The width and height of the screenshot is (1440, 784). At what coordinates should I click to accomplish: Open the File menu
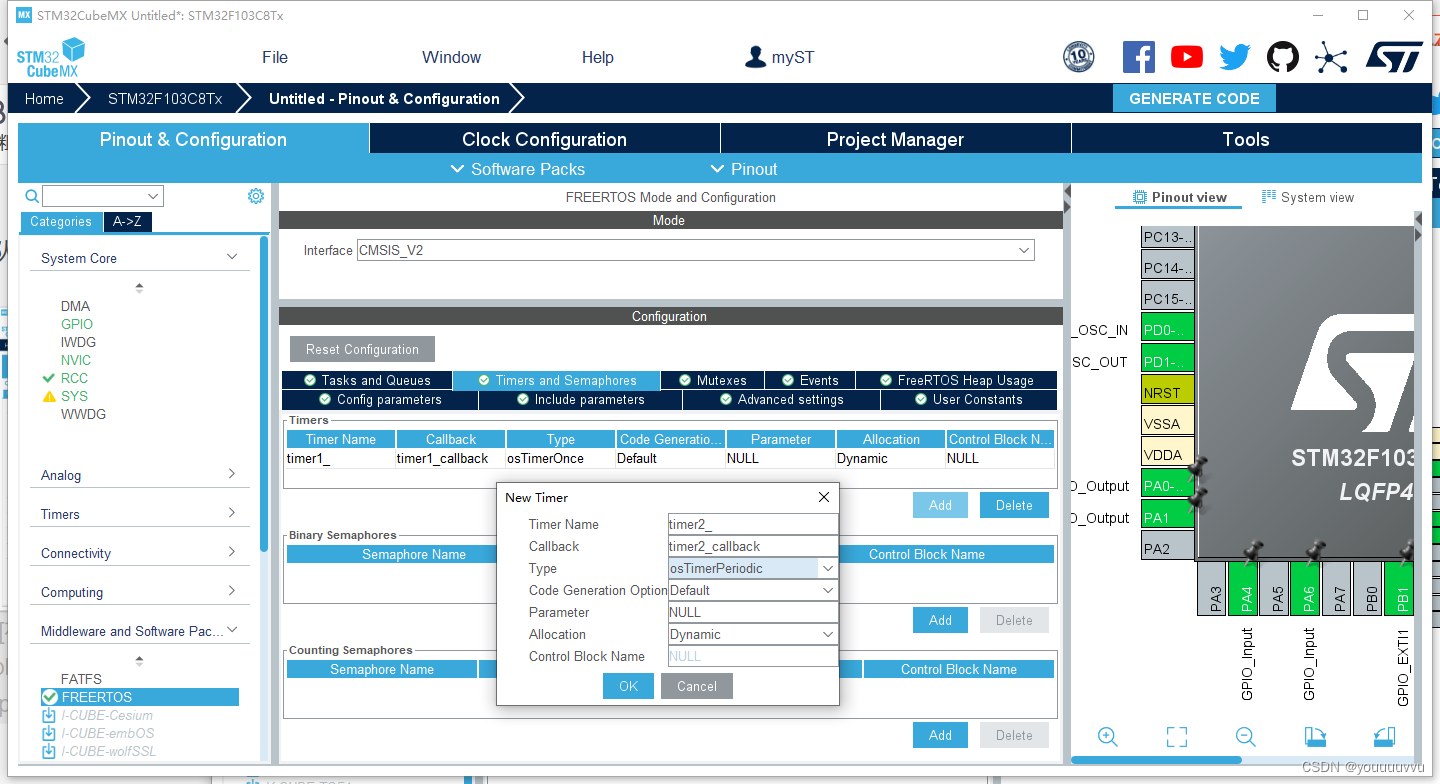click(x=275, y=57)
